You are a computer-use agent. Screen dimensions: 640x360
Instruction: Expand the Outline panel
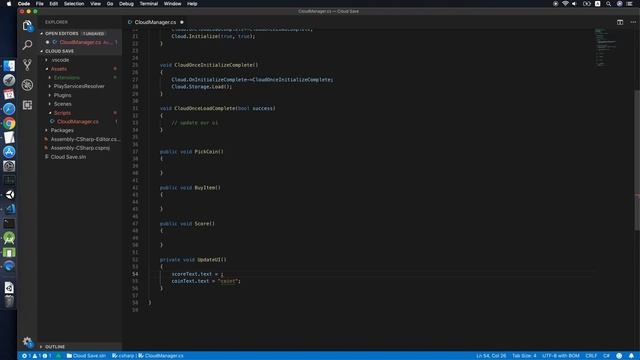[x=55, y=347]
